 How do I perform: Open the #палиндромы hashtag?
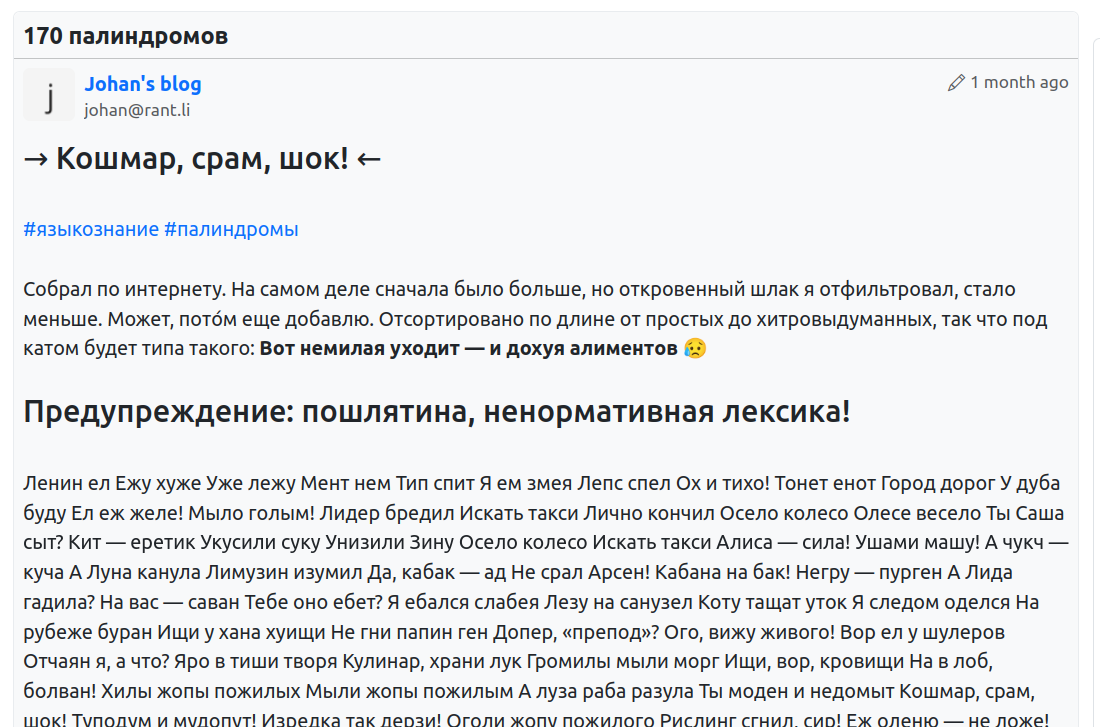point(231,229)
